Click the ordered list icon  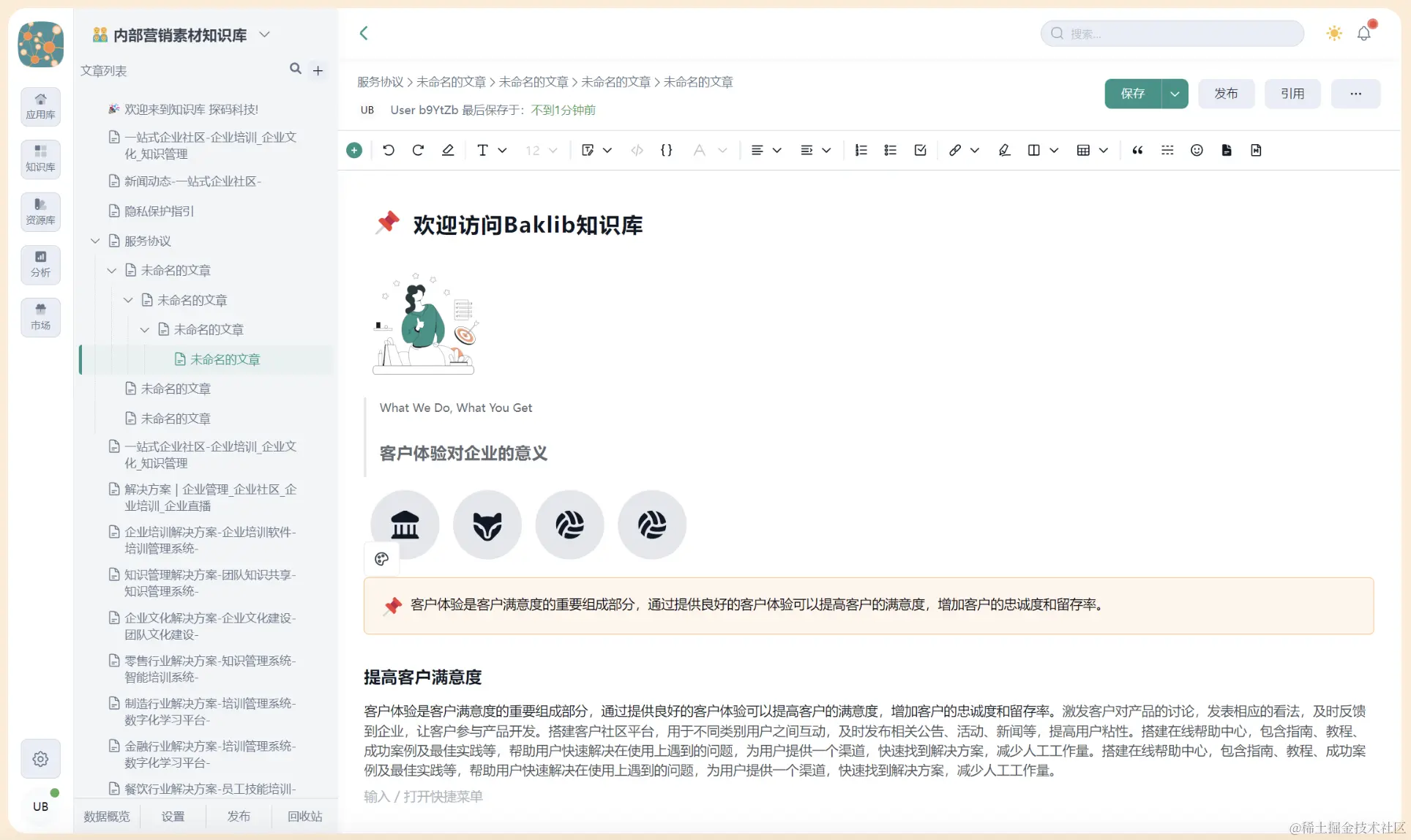[861, 150]
